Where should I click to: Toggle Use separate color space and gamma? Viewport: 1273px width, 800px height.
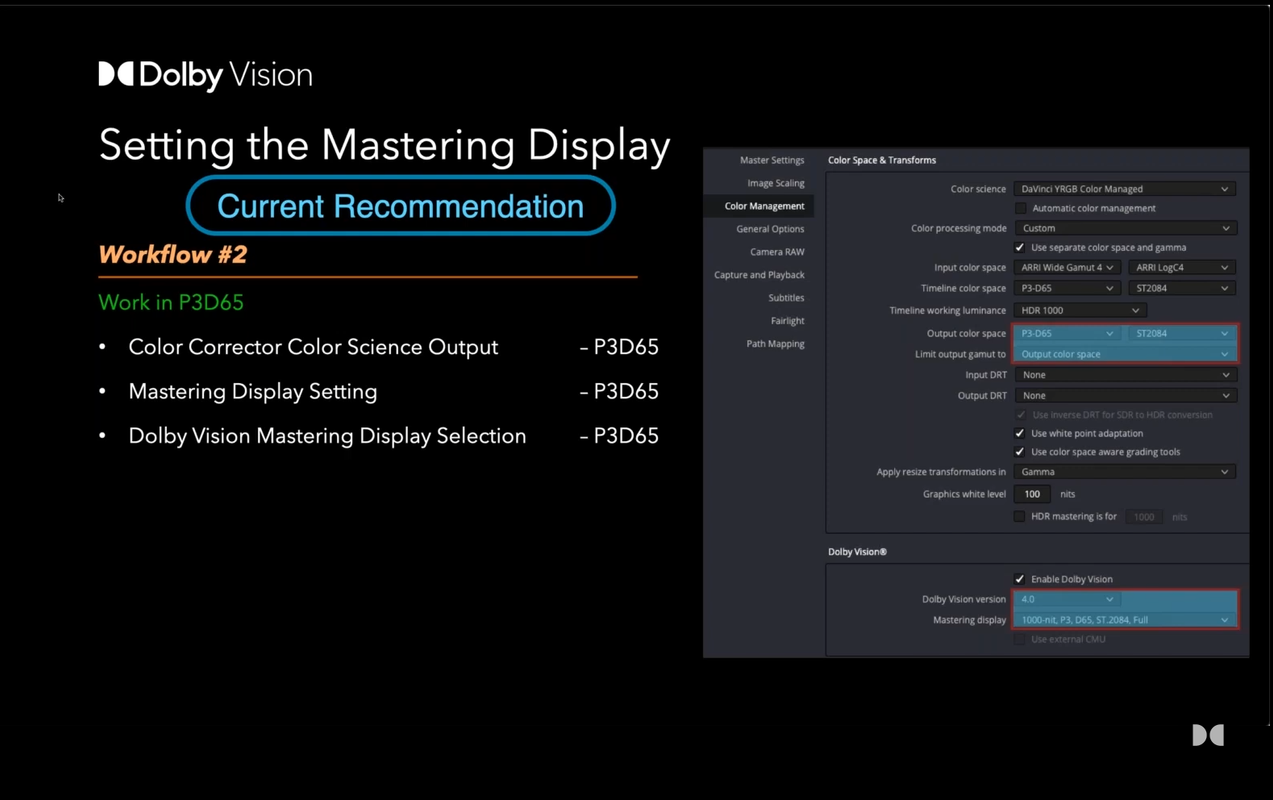[x=1020, y=247]
